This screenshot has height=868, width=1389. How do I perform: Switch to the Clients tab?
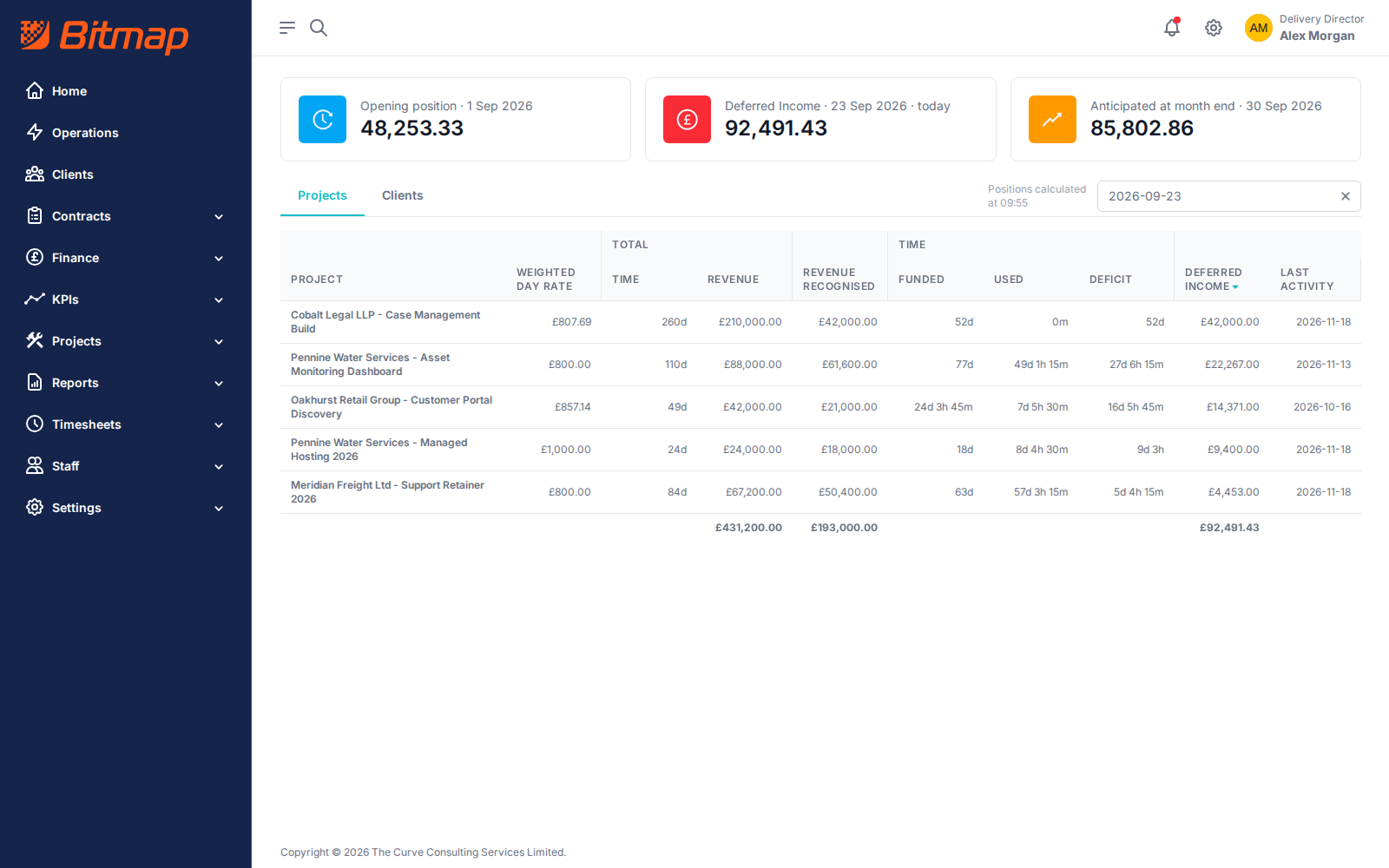[x=403, y=195]
